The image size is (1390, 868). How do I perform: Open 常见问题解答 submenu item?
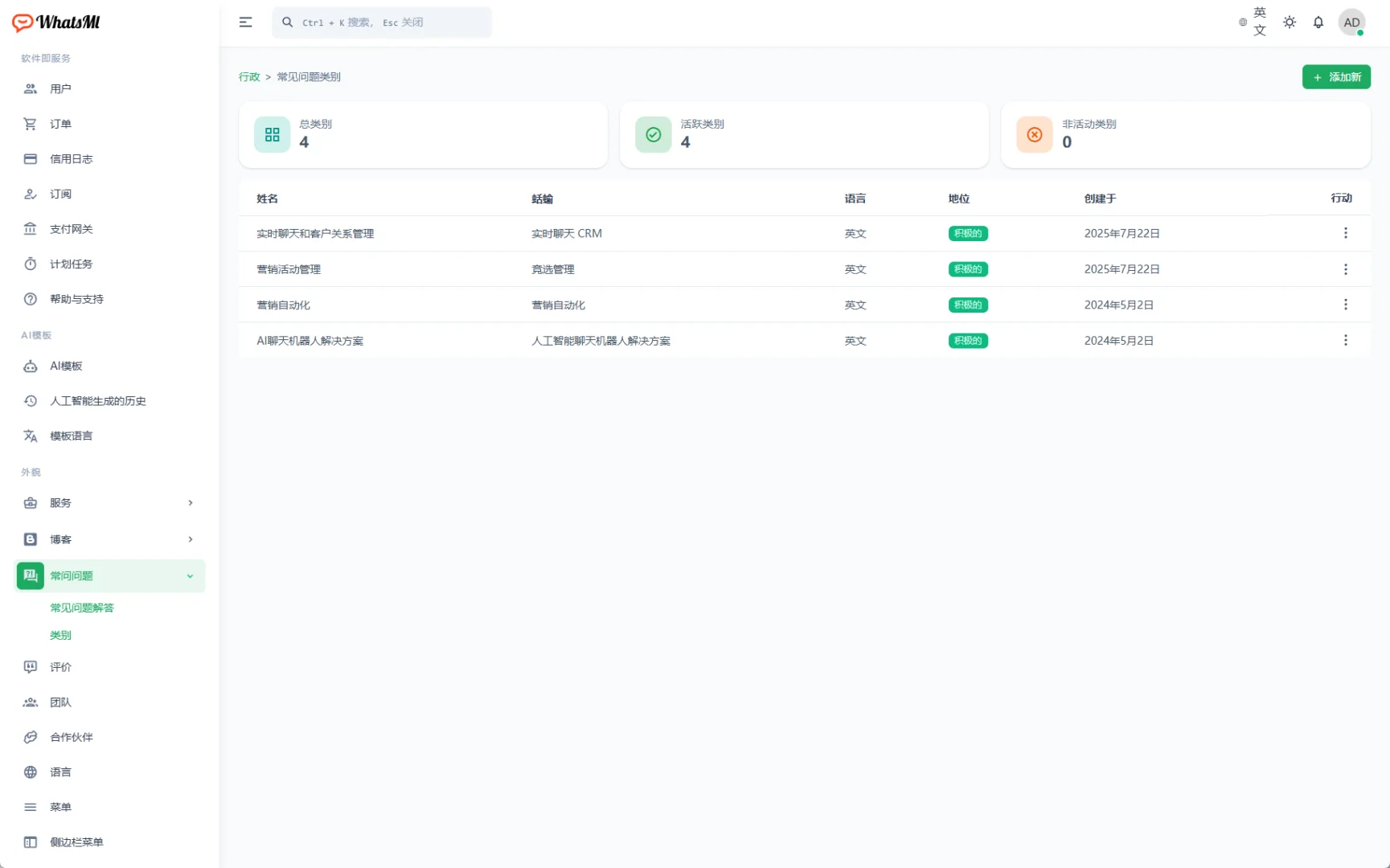(x=82, y=608)
